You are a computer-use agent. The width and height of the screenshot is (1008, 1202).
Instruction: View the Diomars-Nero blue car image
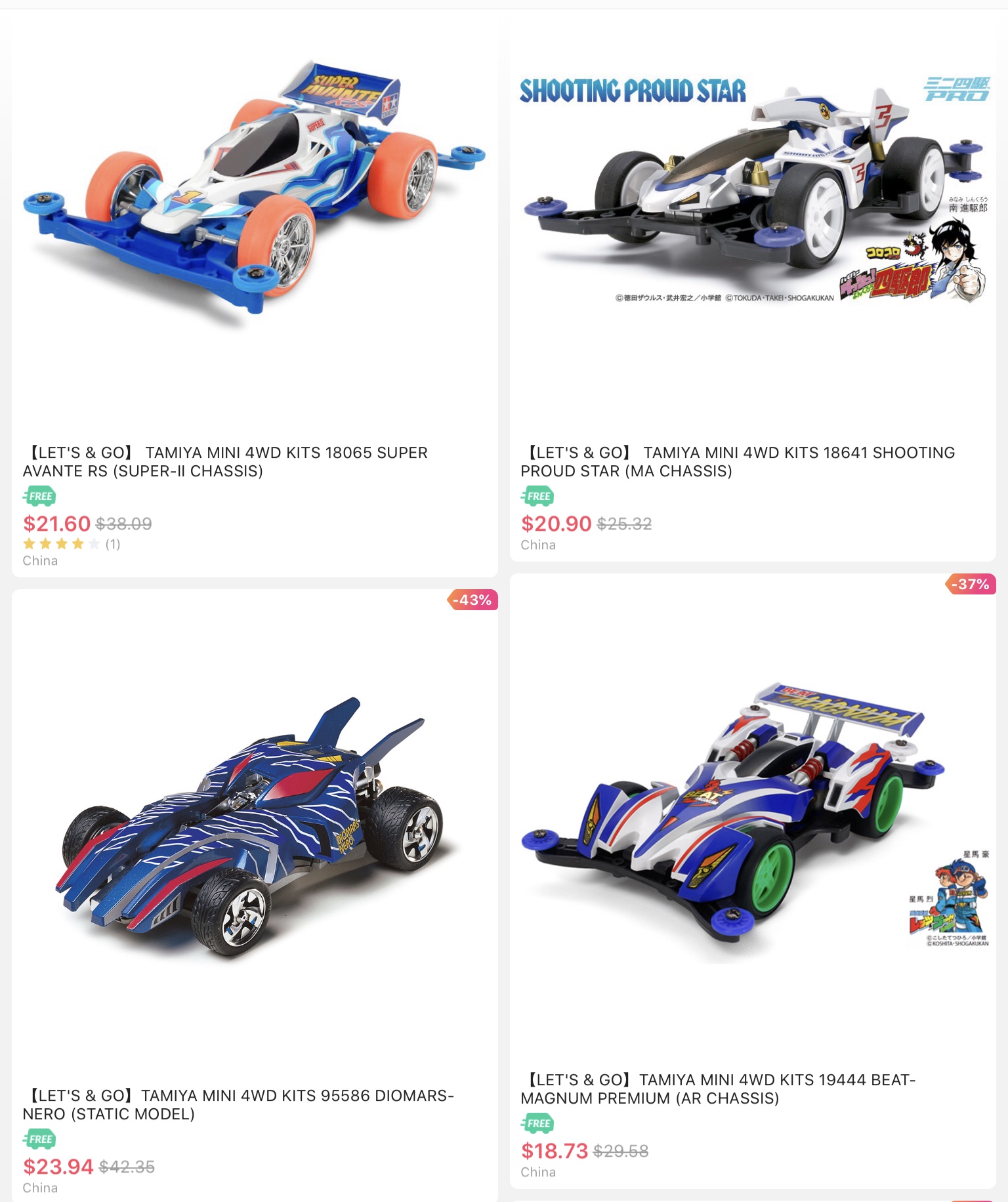[255, 827]
